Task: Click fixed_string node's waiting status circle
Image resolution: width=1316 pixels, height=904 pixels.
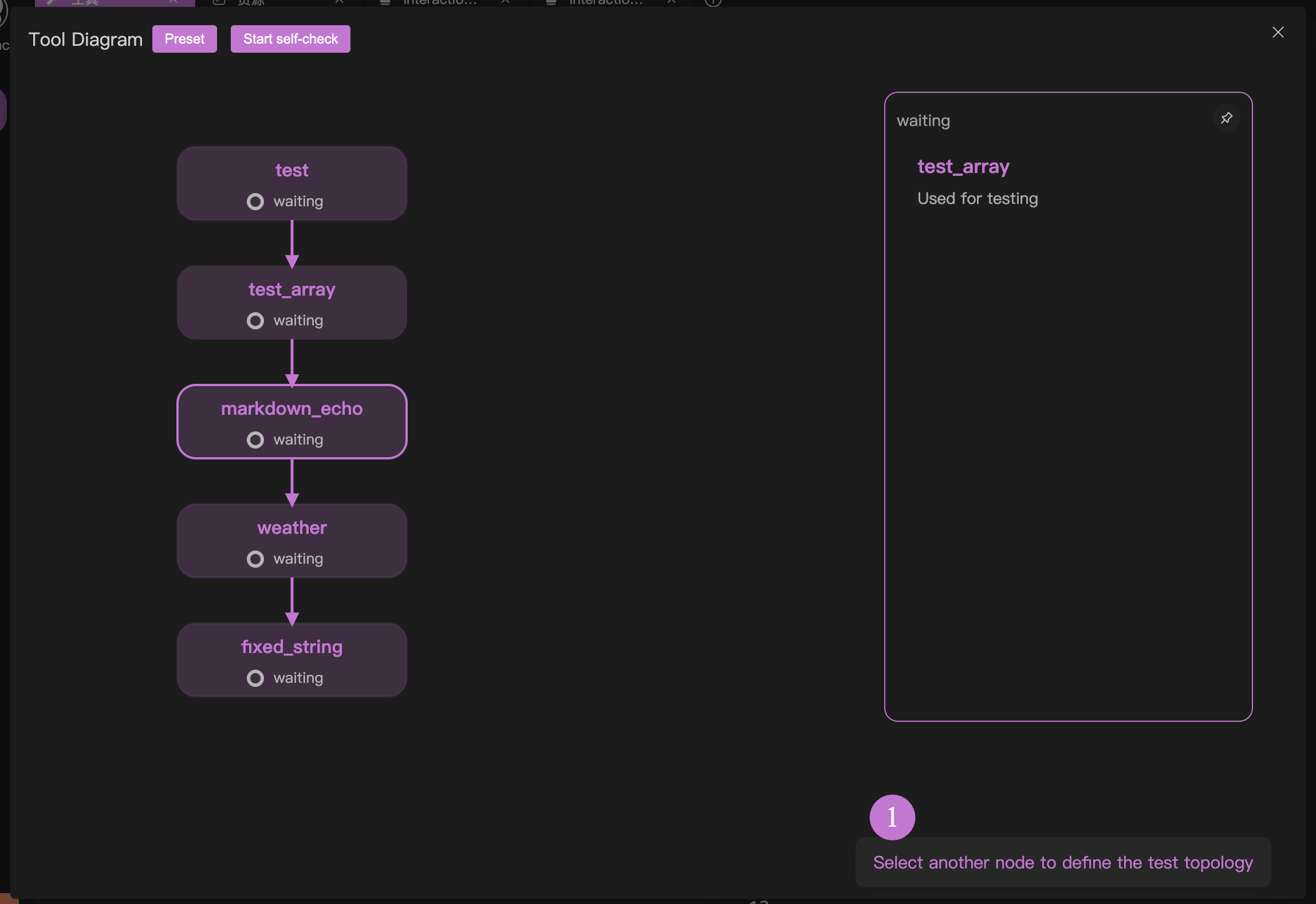Action: (255, 678)
